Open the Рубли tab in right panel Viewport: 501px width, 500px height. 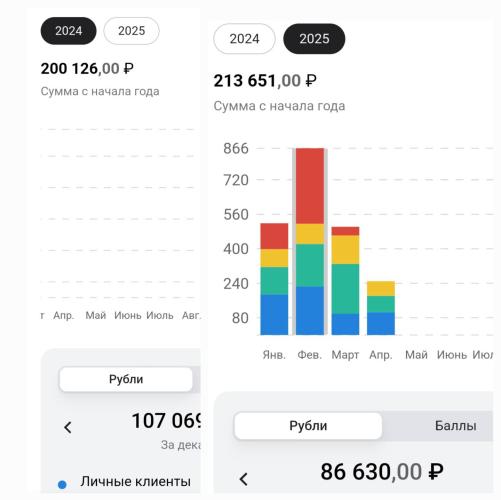tap(308, 426)
